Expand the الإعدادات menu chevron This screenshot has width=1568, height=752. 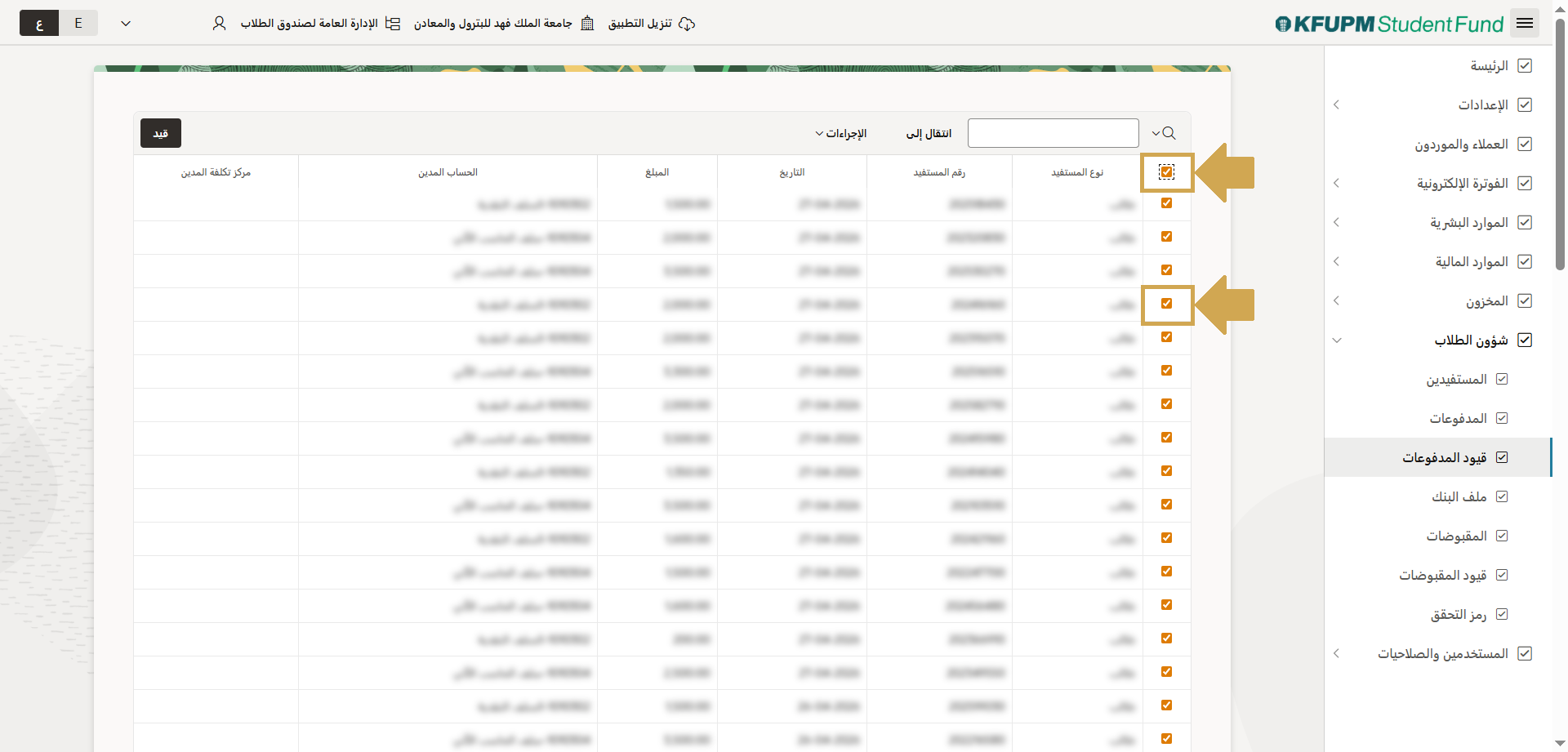pyautogui.click(x=1336, y=105)
